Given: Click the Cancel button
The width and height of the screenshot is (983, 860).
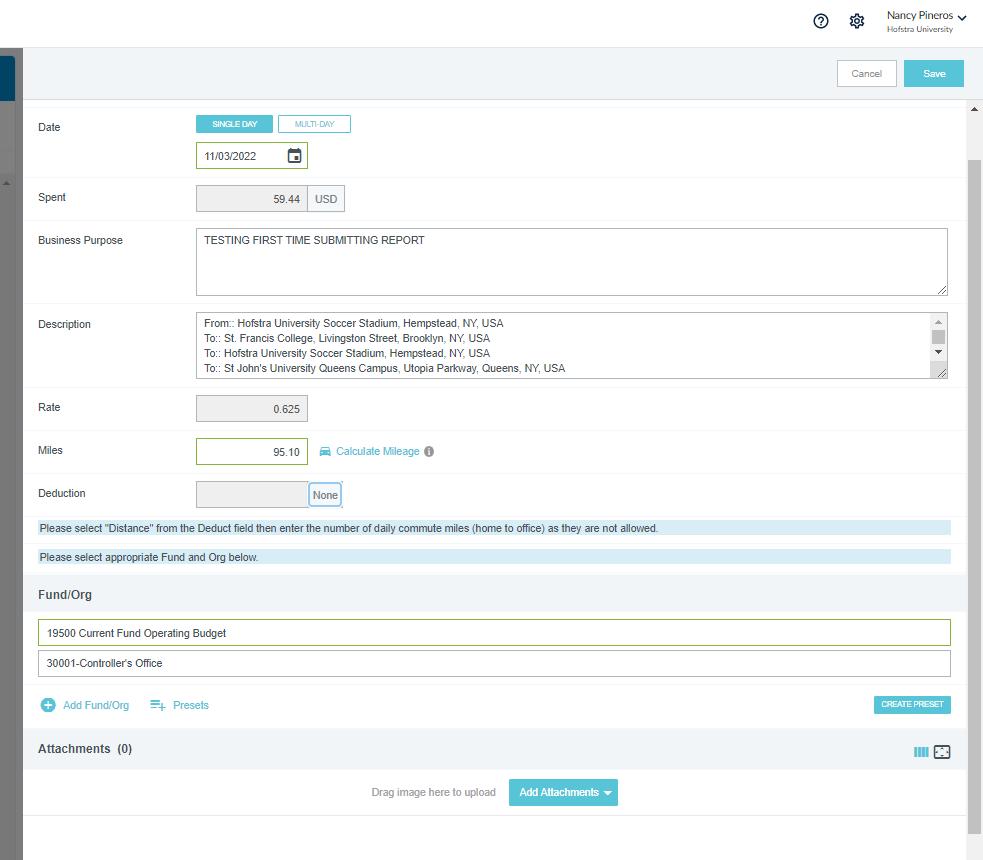Looking at the screenshot, I should click(866, 73).
